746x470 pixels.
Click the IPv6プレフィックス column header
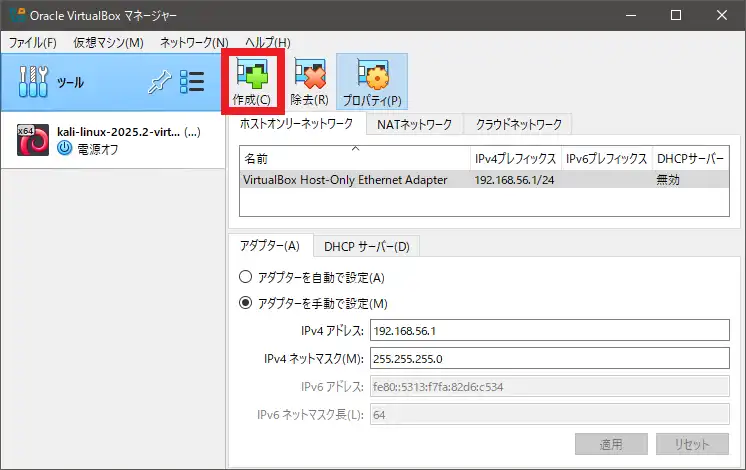tap(607, 158)
